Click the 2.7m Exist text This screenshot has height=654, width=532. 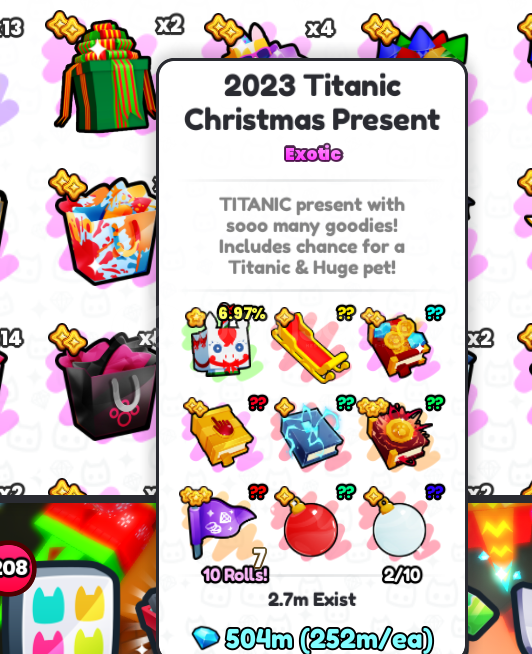(312, 600)
